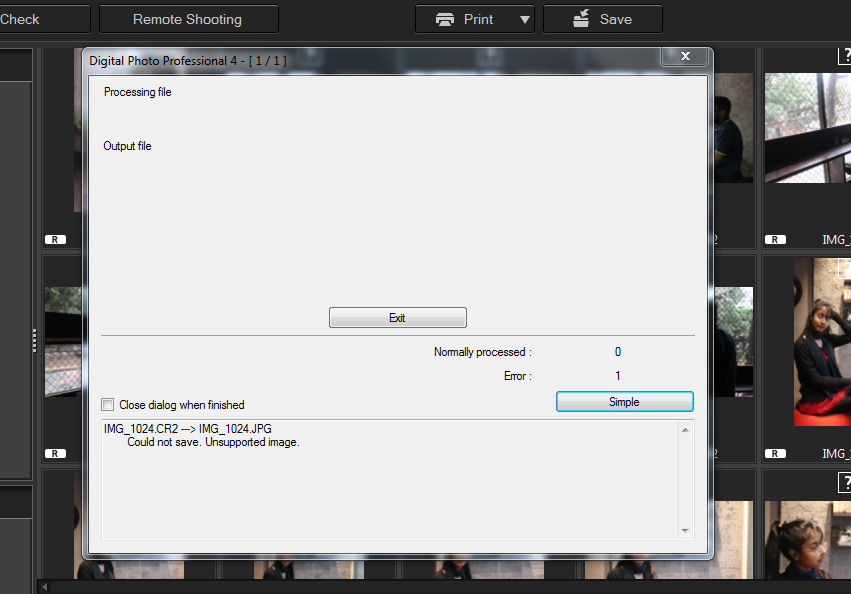
Task: Enable Close dialog when finished checkbox
Action: pos(108,405)
